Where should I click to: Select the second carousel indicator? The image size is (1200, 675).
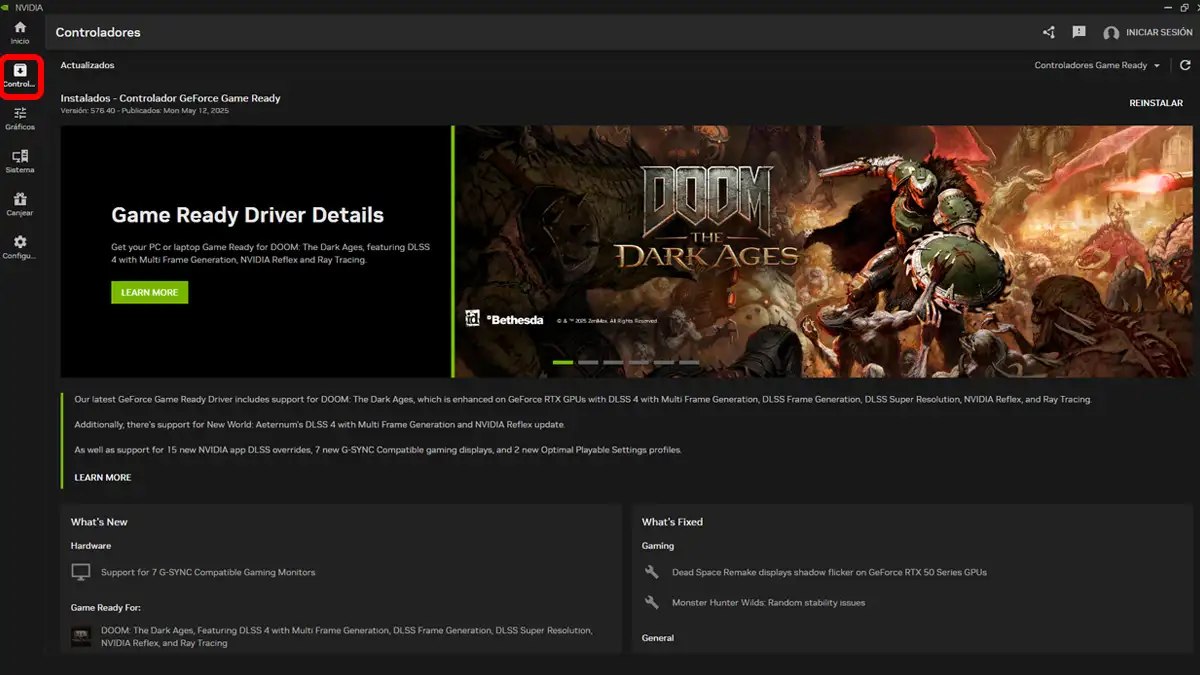588,362
